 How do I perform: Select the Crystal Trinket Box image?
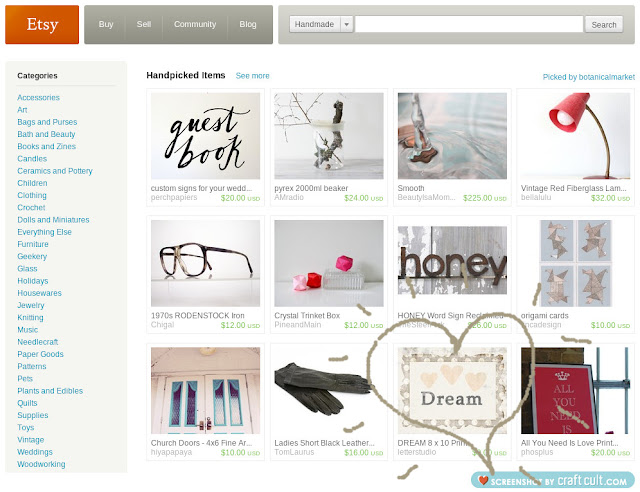(329, 263)
